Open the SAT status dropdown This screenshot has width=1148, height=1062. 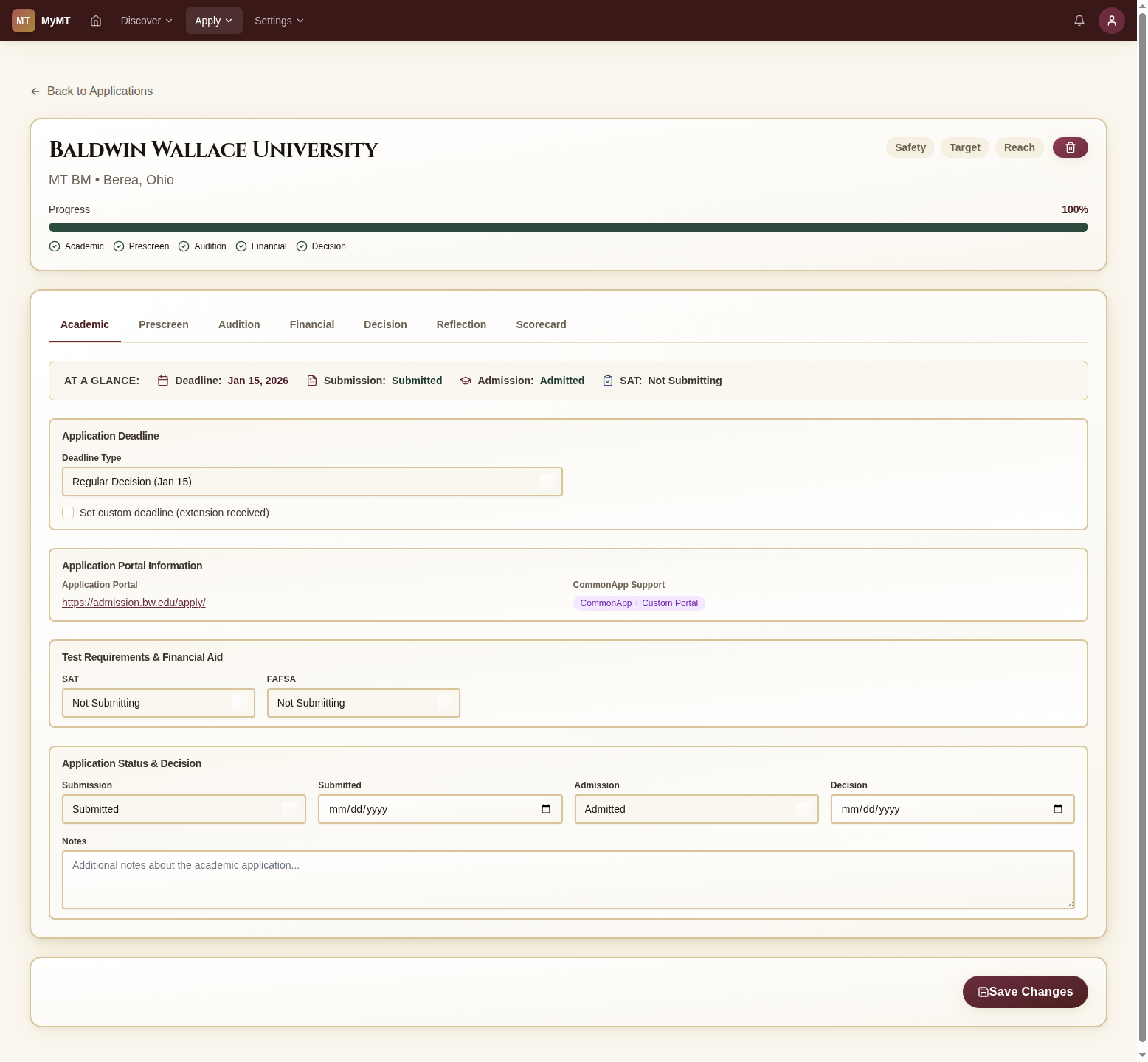click(x=158, y=703)
